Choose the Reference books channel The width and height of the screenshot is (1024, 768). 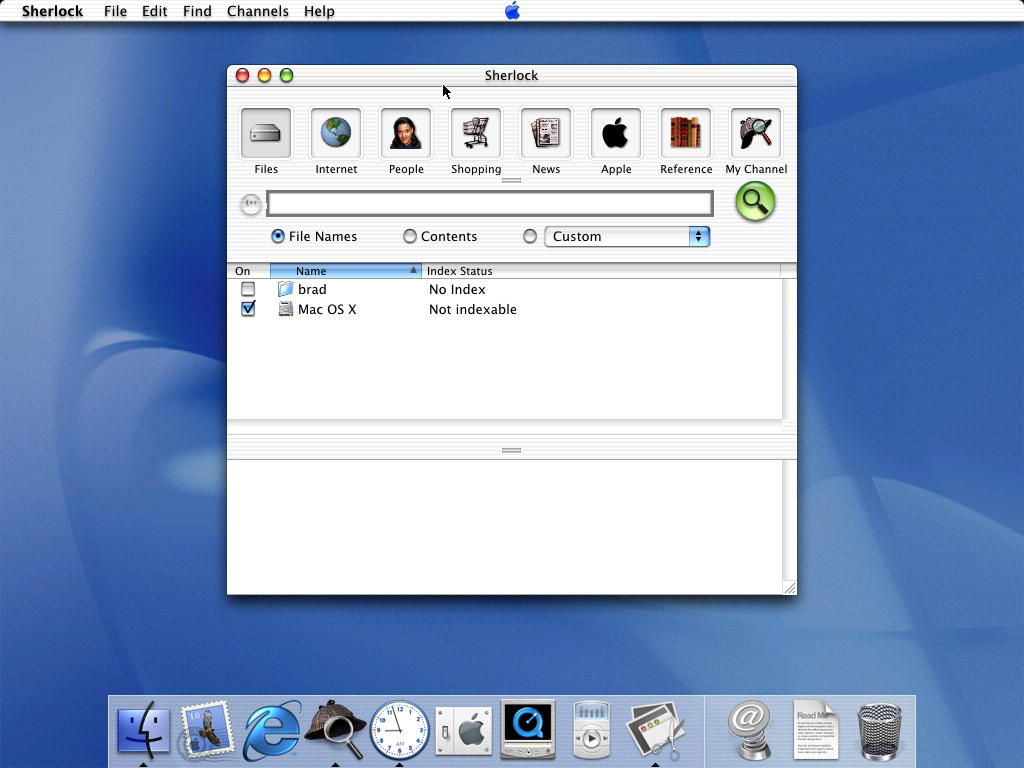coord(686,134)
